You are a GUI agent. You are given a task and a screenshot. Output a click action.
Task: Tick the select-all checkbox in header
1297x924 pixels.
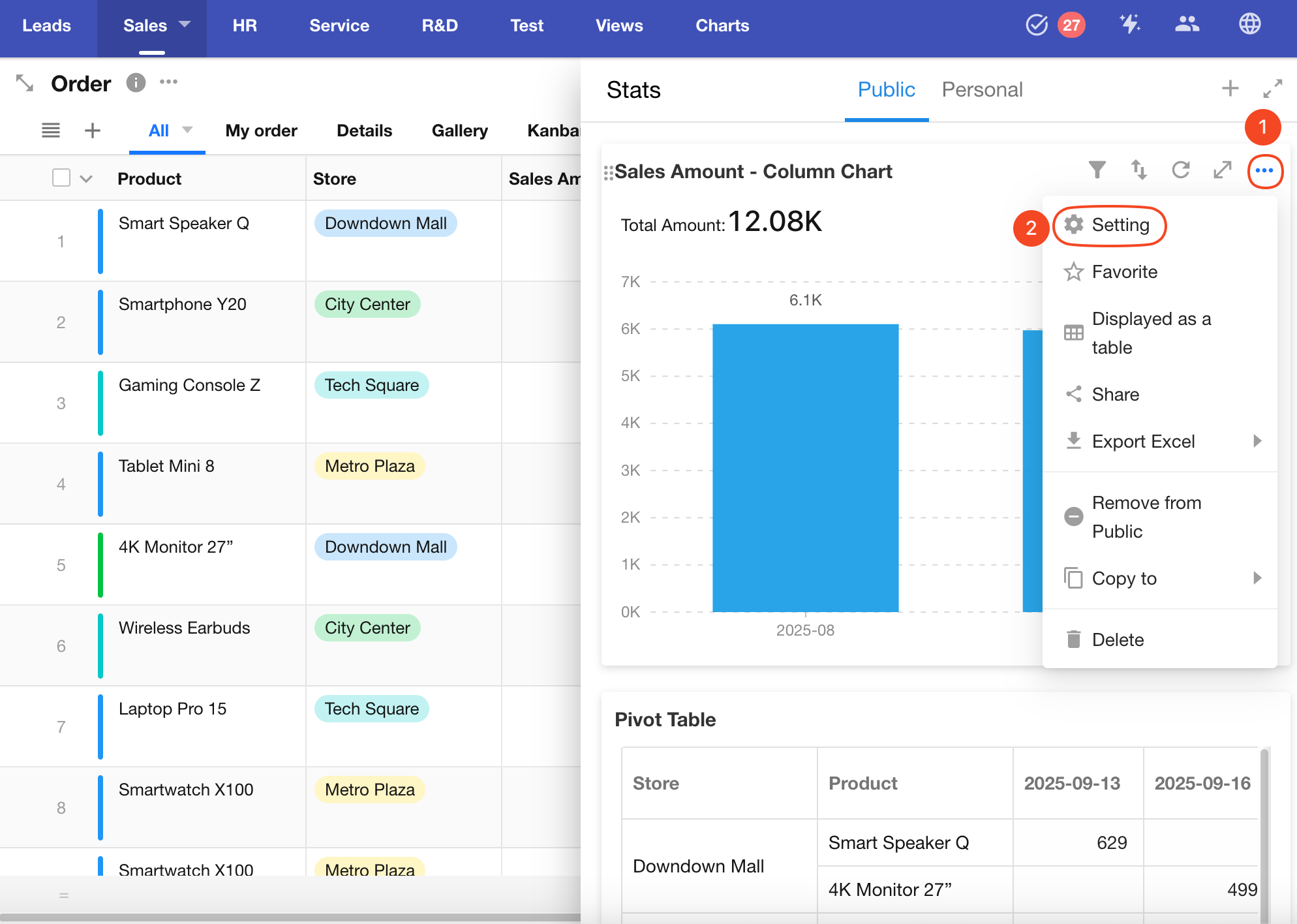[61, 178]
